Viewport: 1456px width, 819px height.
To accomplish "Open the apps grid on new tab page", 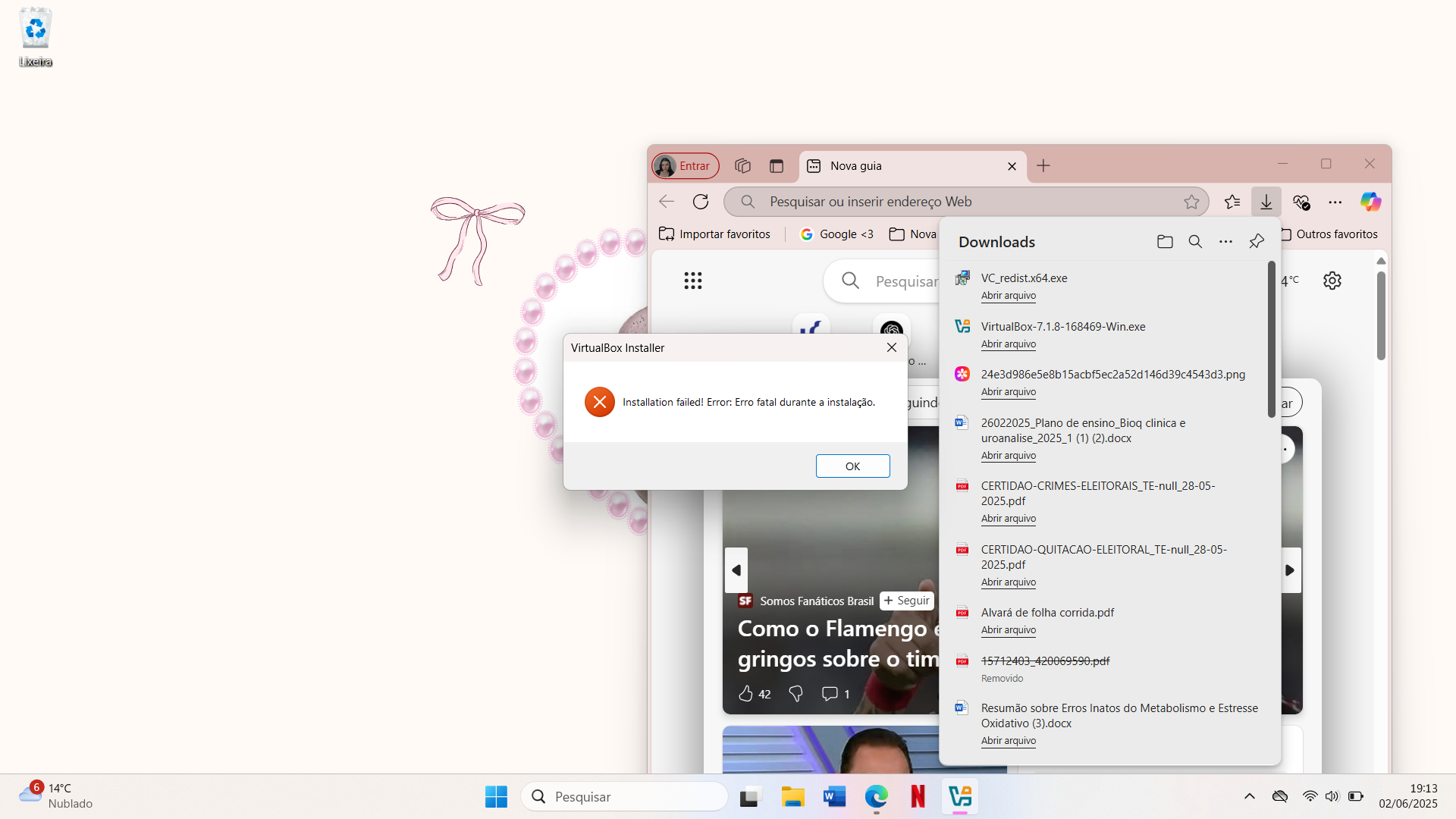I will (692, 281).
